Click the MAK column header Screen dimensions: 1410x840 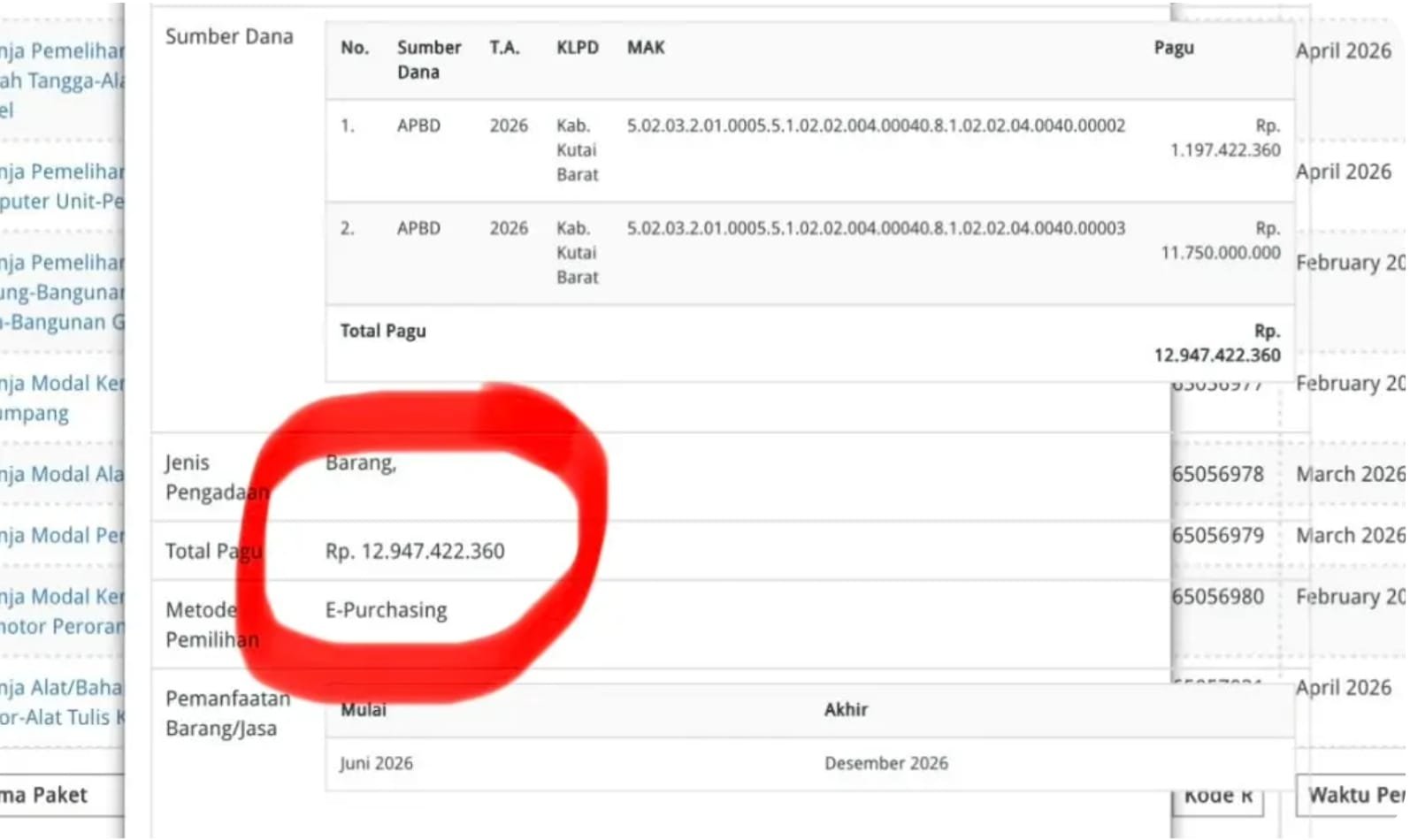[x=646, y=48]
